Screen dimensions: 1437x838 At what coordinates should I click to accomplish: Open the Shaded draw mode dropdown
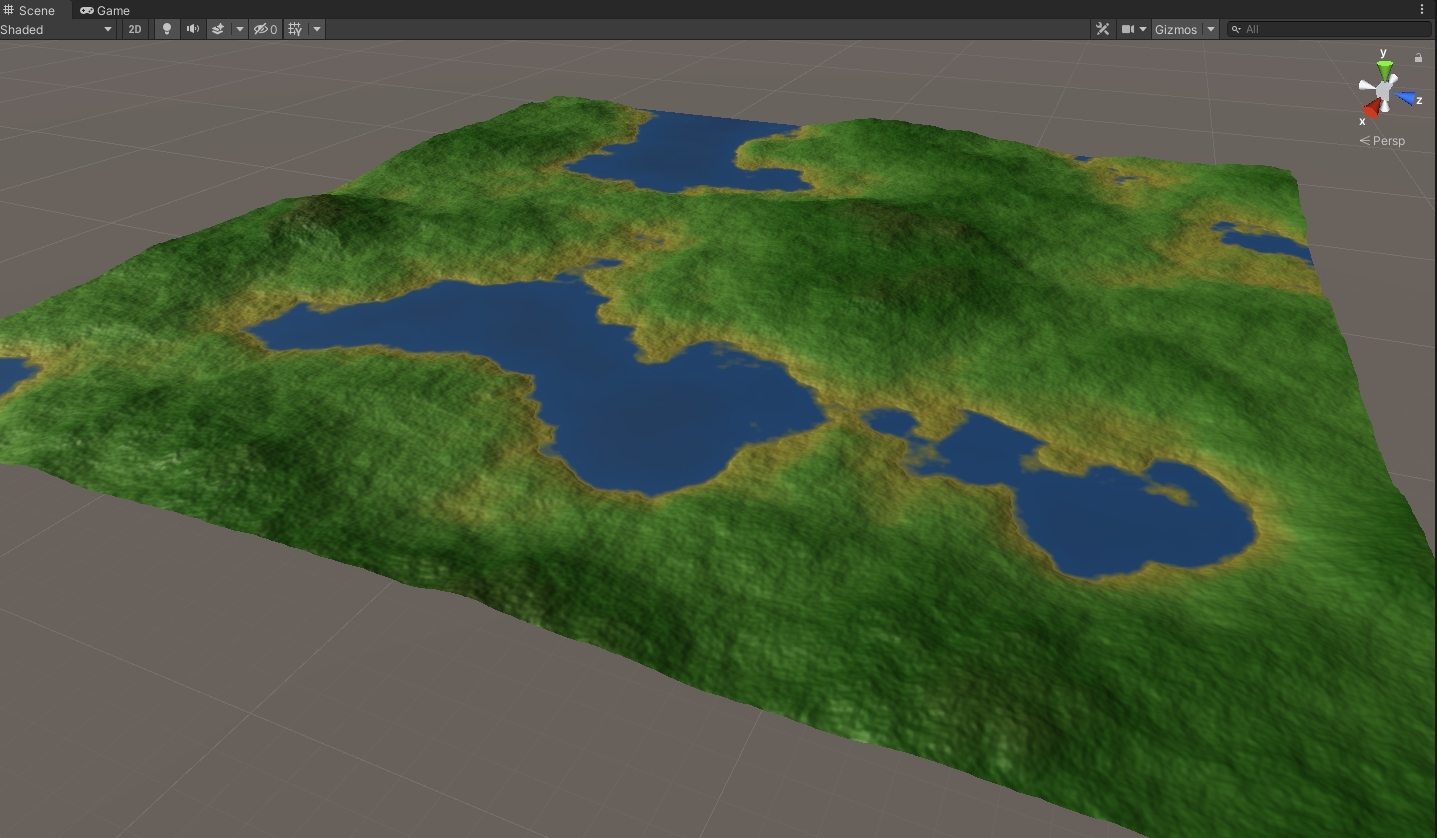(56, 29)
